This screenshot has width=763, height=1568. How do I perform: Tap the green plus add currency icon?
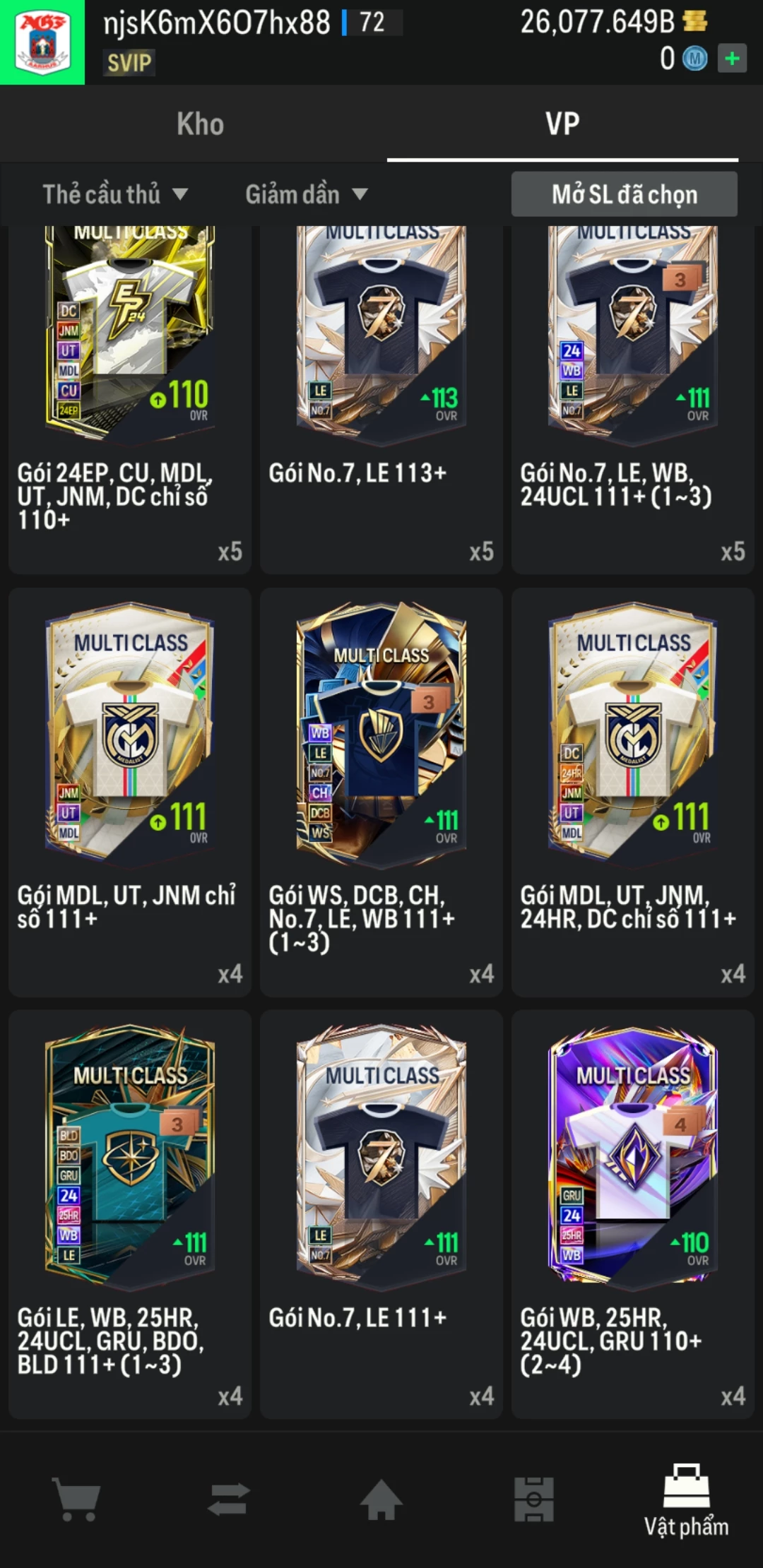(x=732, y=59)
